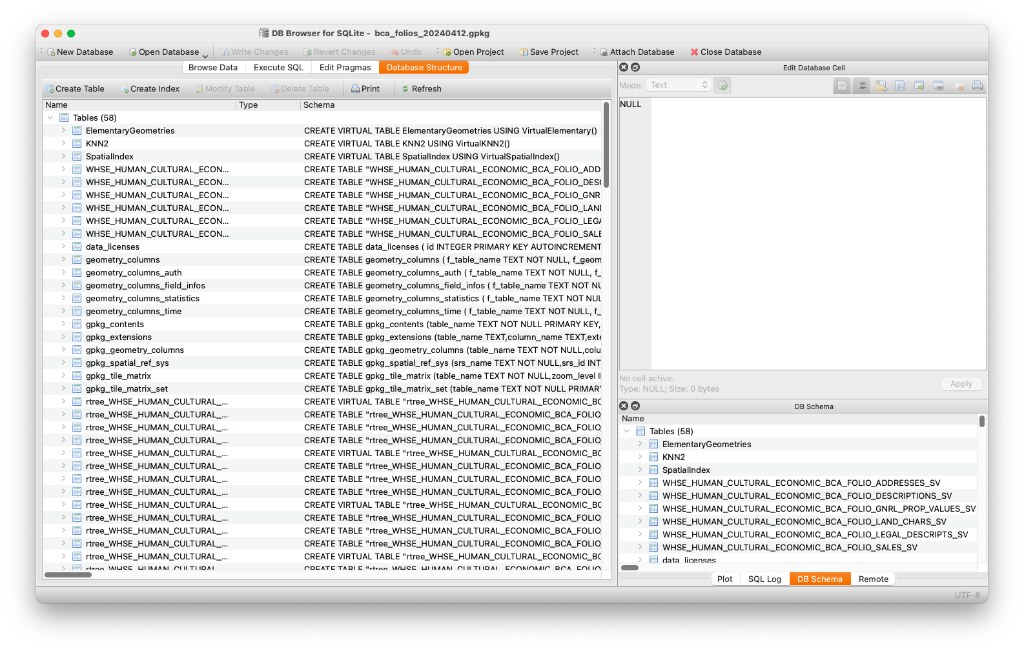Set the cell to NULL via its icon
Image resolution: width=1024 pixels, height=651 pixels.
point(958,85)
